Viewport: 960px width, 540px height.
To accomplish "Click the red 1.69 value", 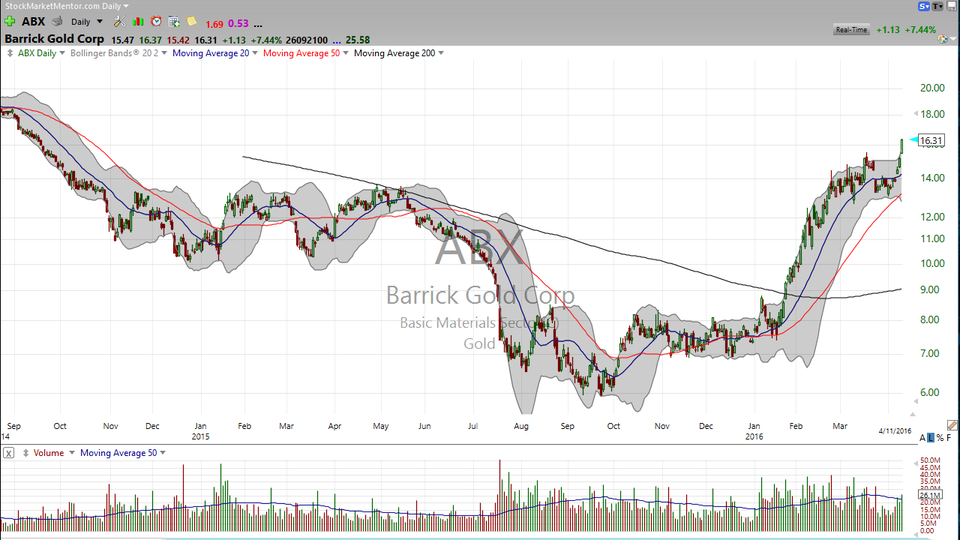I will [x=214, y=24].
